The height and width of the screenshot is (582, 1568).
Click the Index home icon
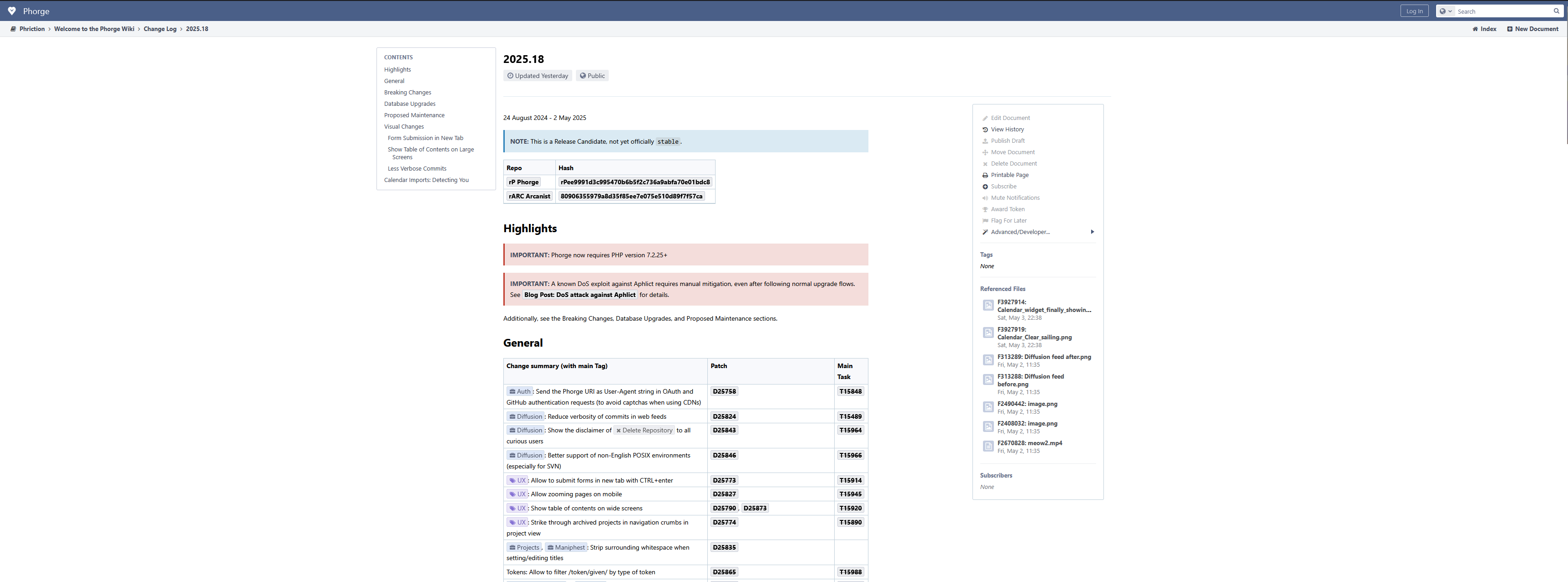tap(1475, 29)
